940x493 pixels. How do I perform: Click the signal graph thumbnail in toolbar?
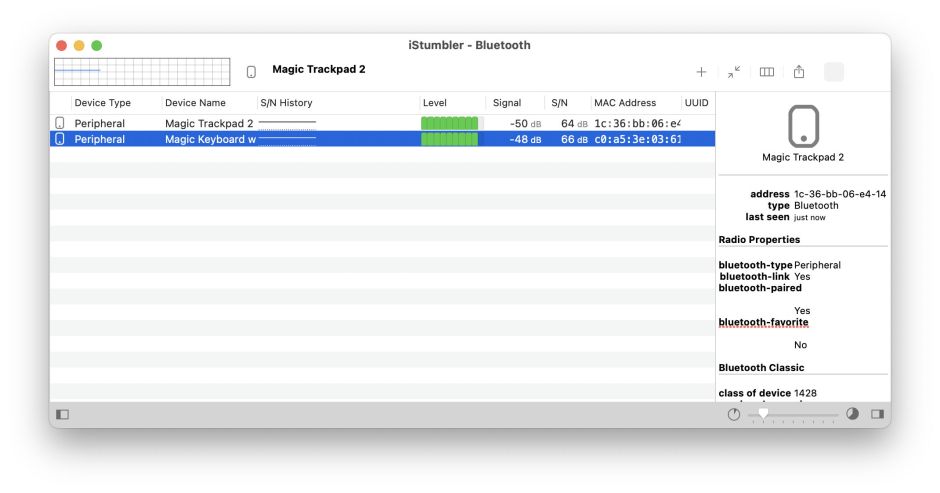[142, 72]
